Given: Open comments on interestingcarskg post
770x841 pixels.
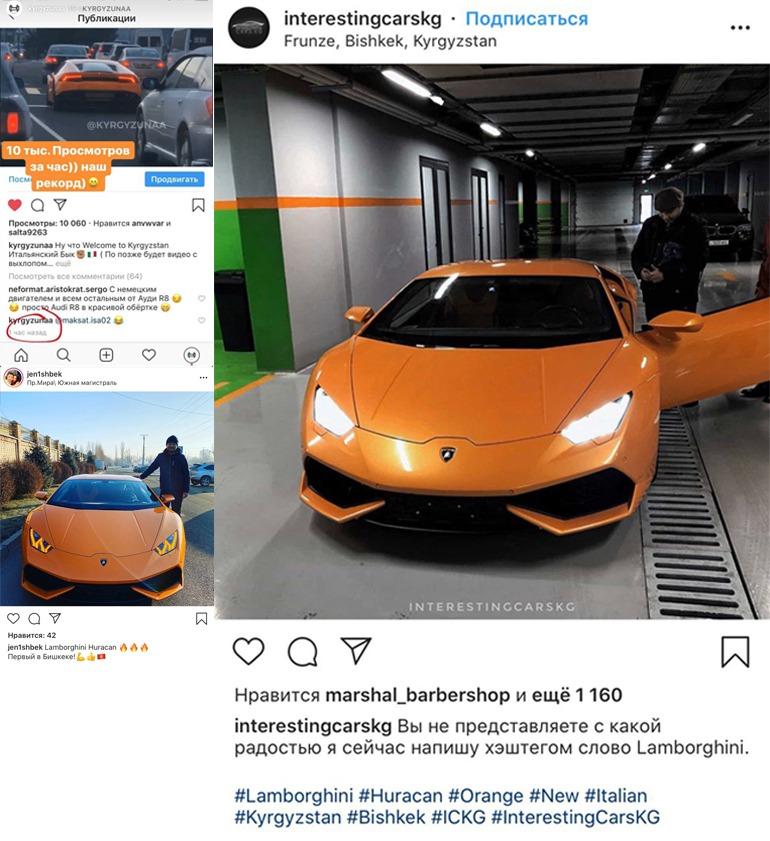Looking at the screenshot, I should click(x=303, y=651).
